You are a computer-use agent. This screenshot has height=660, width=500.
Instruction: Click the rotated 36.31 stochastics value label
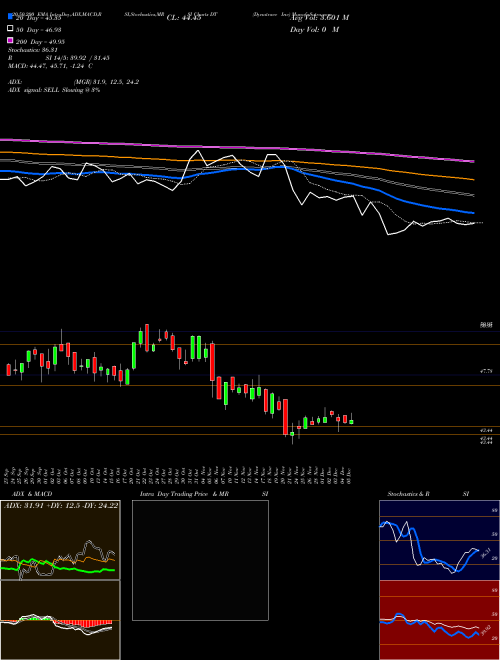click(x=485, y=553)
